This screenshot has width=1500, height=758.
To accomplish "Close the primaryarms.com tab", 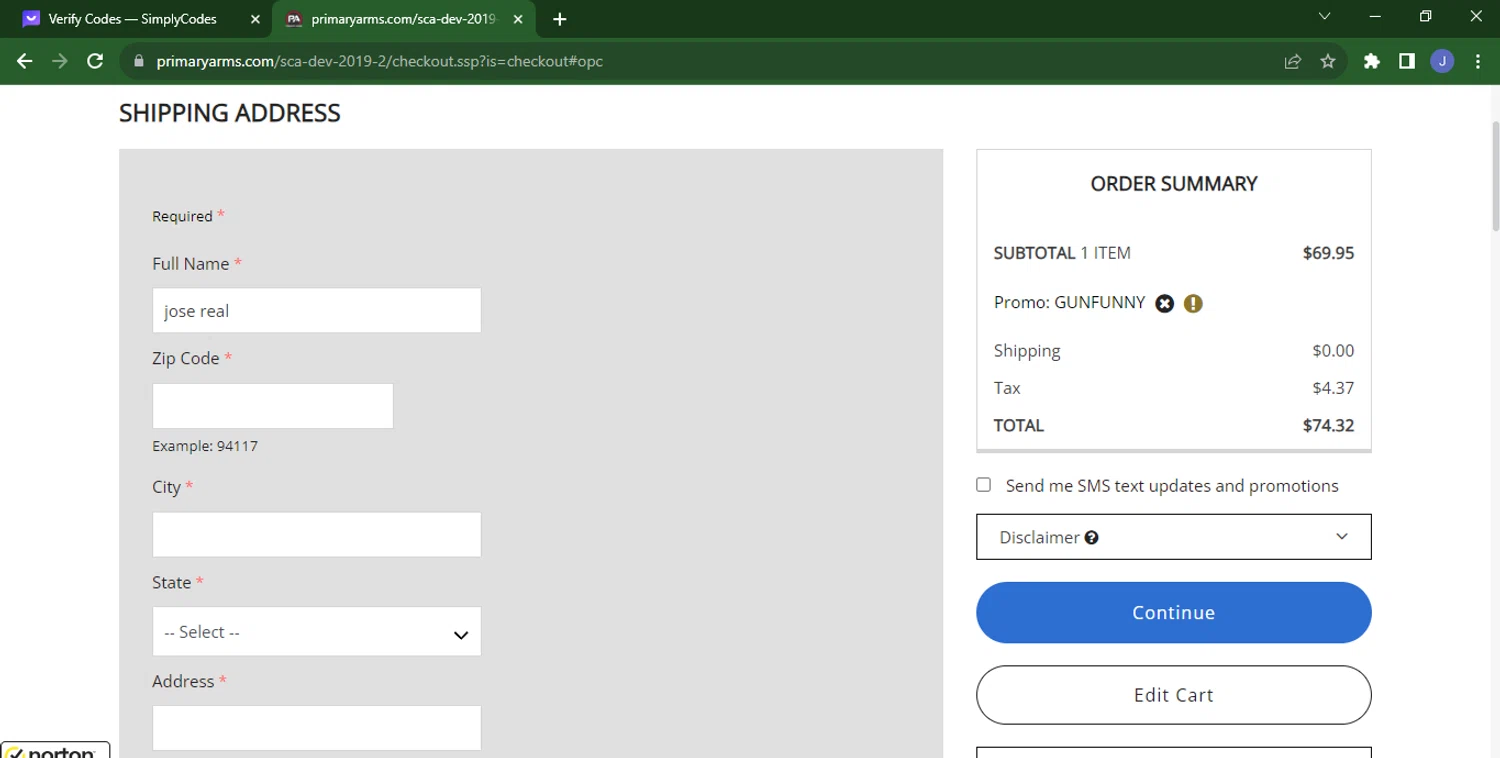I will point(518,19).
